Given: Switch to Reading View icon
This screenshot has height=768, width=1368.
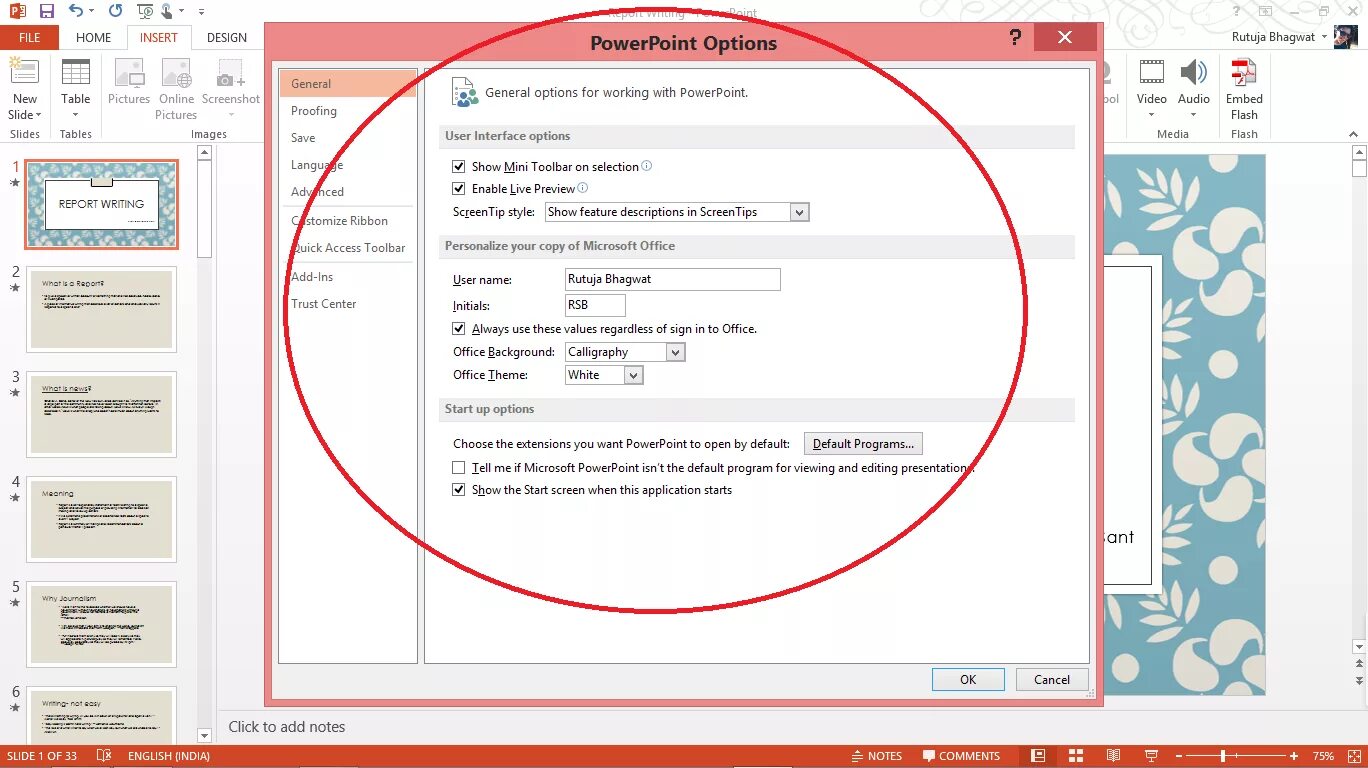Looking at the screenshot, I should click(1113, 756).
